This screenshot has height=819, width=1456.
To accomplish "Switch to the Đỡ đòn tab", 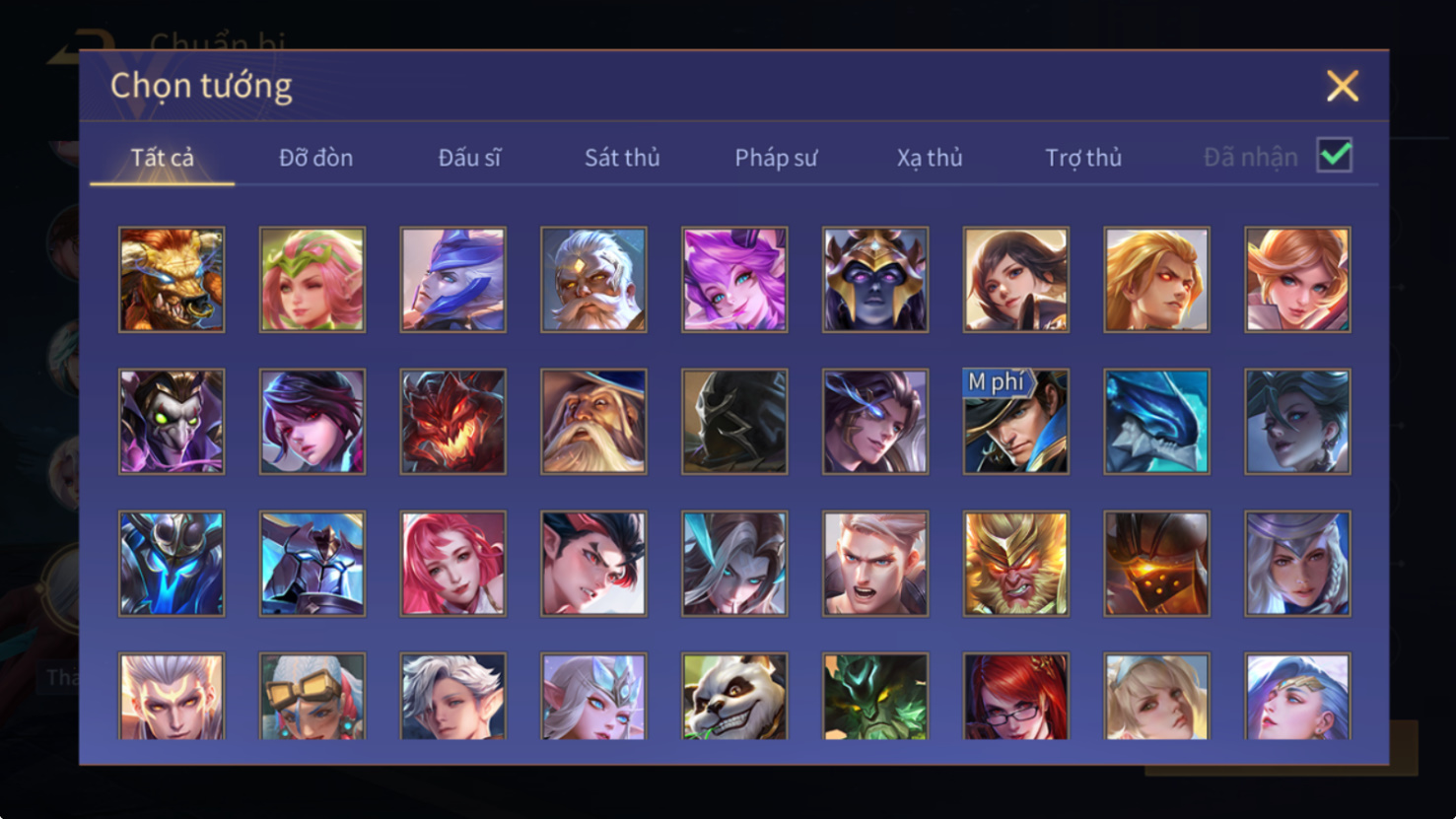I will [315, 158].
